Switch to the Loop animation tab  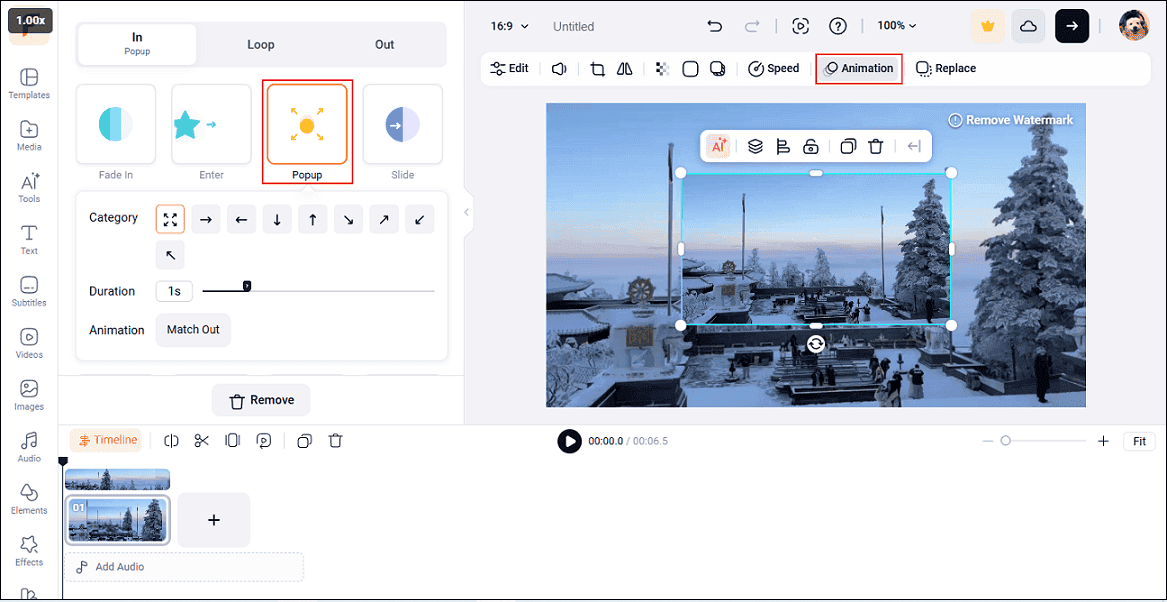coord(260,44)
